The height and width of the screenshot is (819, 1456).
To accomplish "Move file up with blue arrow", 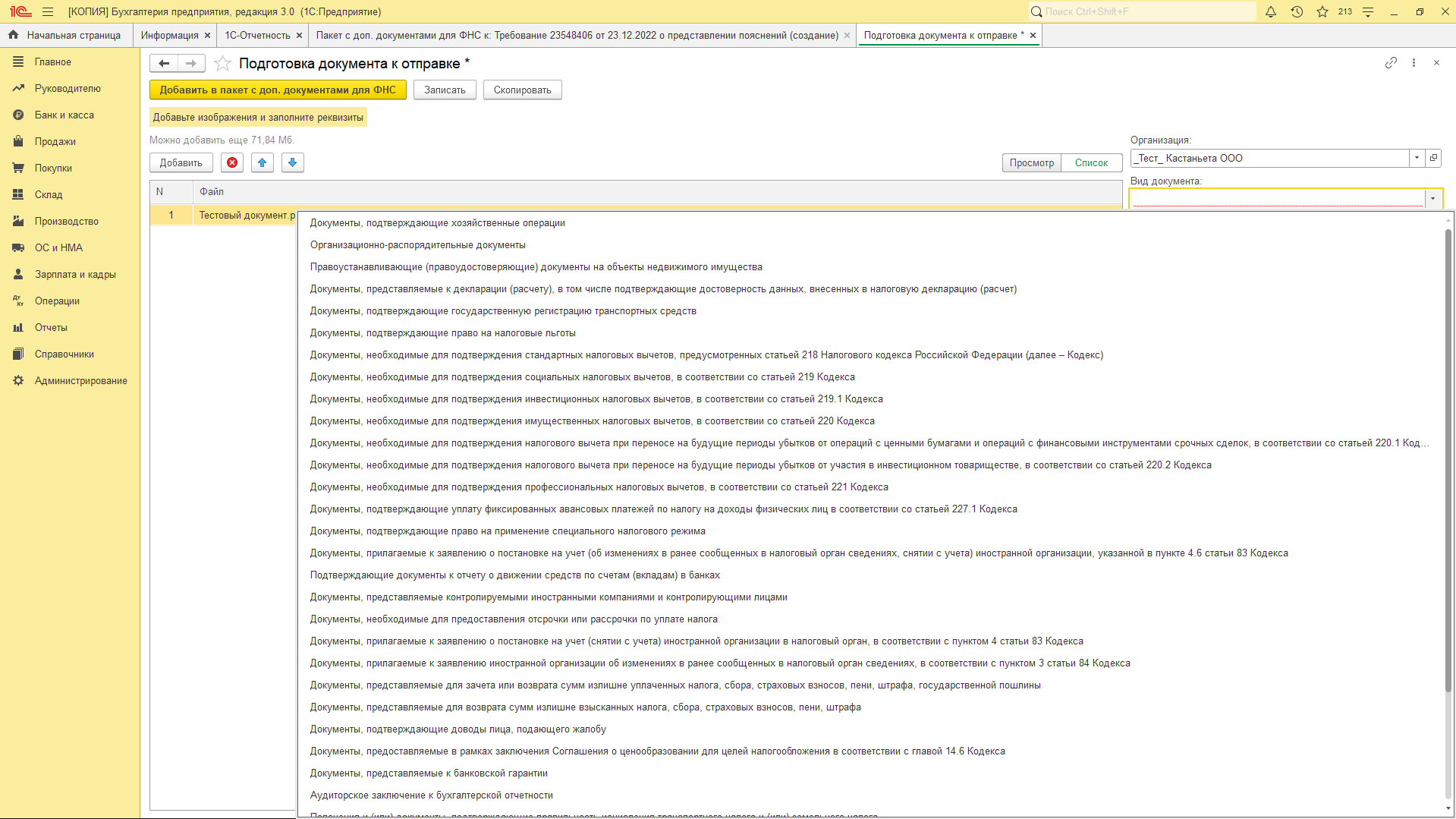I will coord(263,162).
